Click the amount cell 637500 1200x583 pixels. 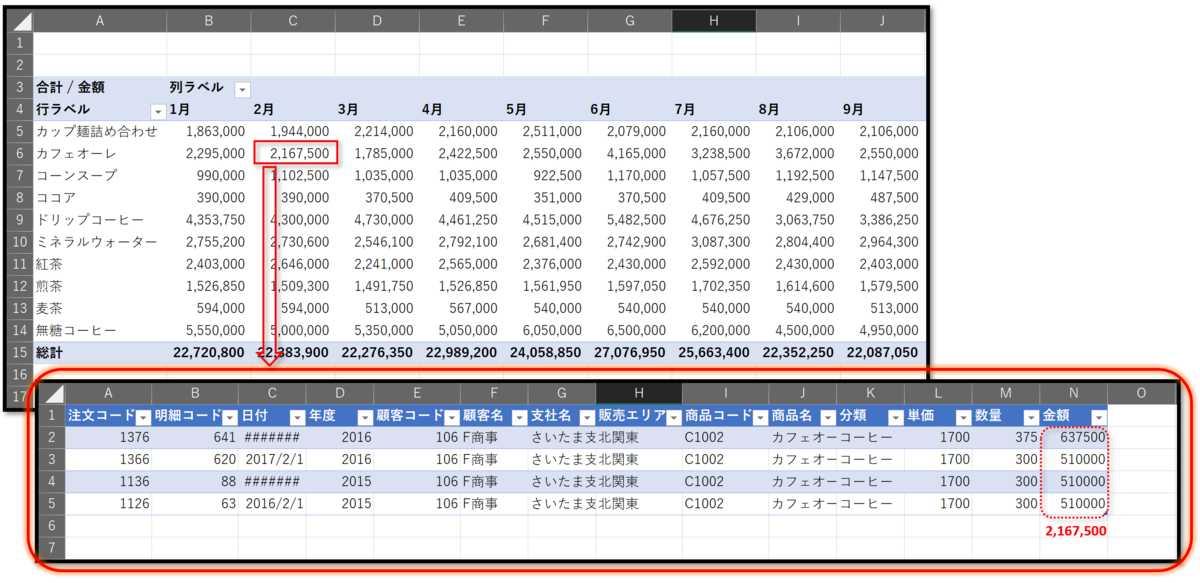click(x=1083, y=438)
